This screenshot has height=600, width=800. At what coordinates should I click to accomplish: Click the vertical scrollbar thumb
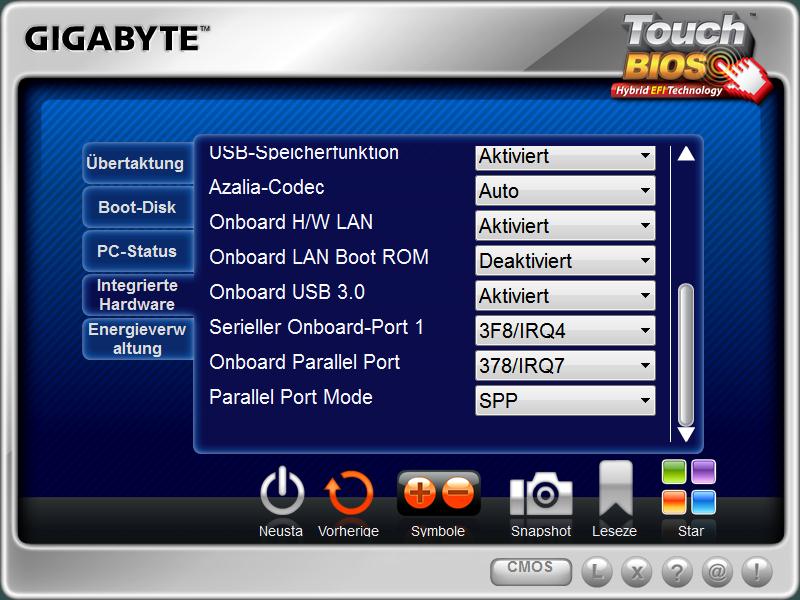686,355
